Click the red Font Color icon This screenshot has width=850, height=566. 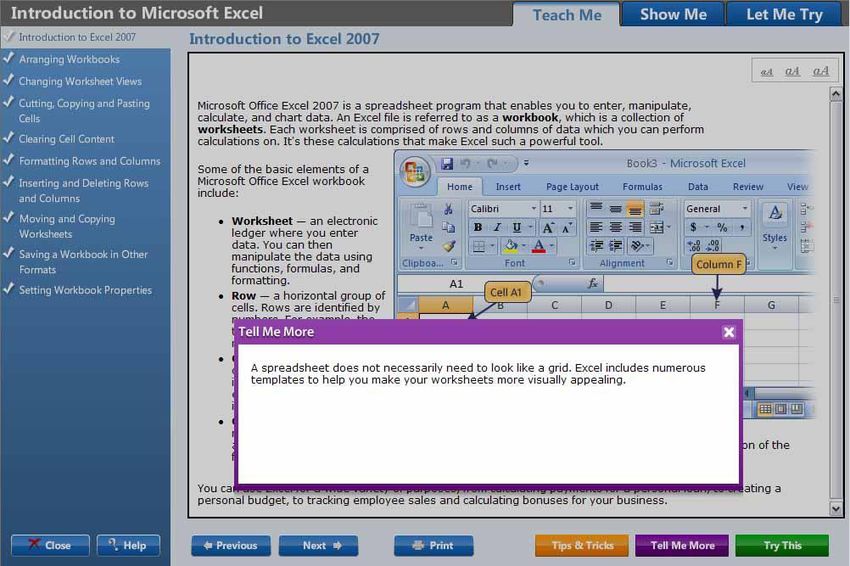pos(539,247)
